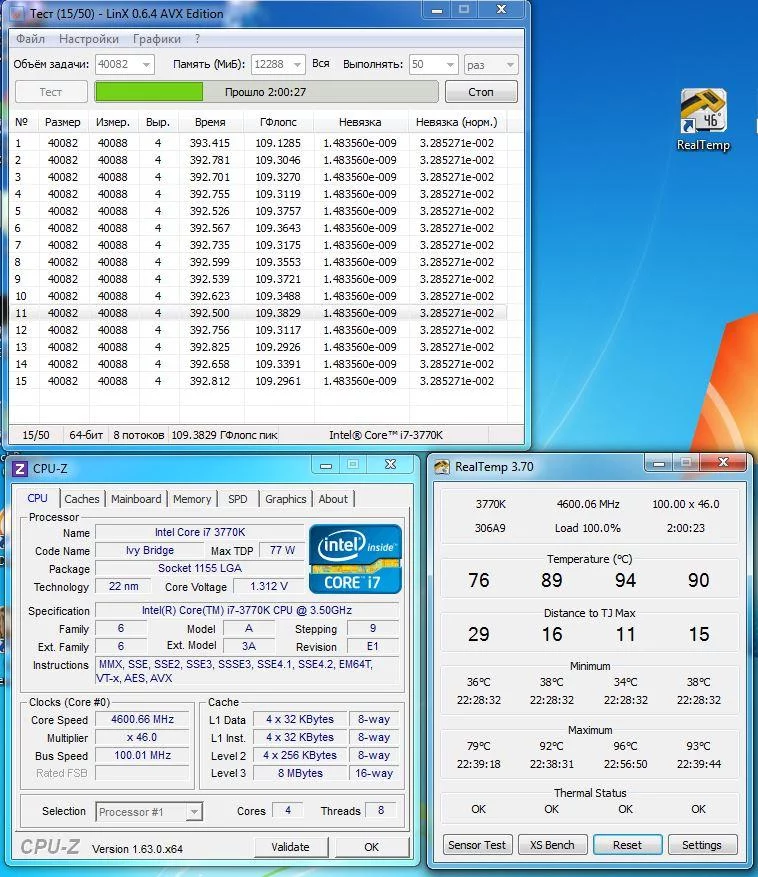The image size is (758, 877).
Task: Click the Intel Core i7 logo badge
Action: (355, 559)
